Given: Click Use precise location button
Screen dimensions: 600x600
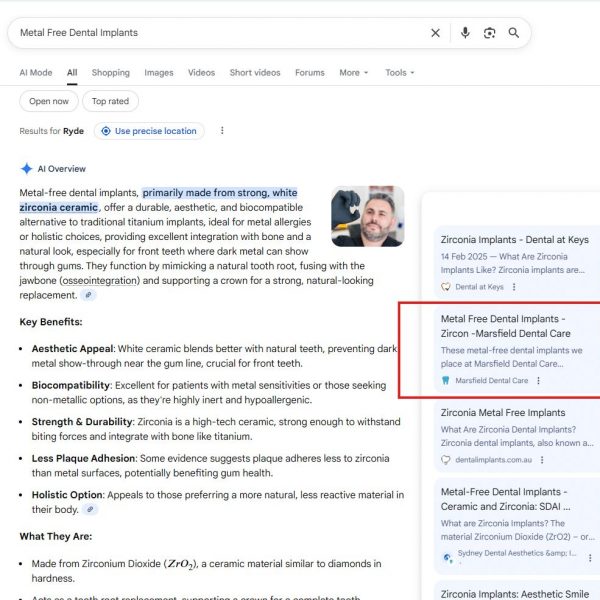Looking at the screenshot, I should coord(149,131).
